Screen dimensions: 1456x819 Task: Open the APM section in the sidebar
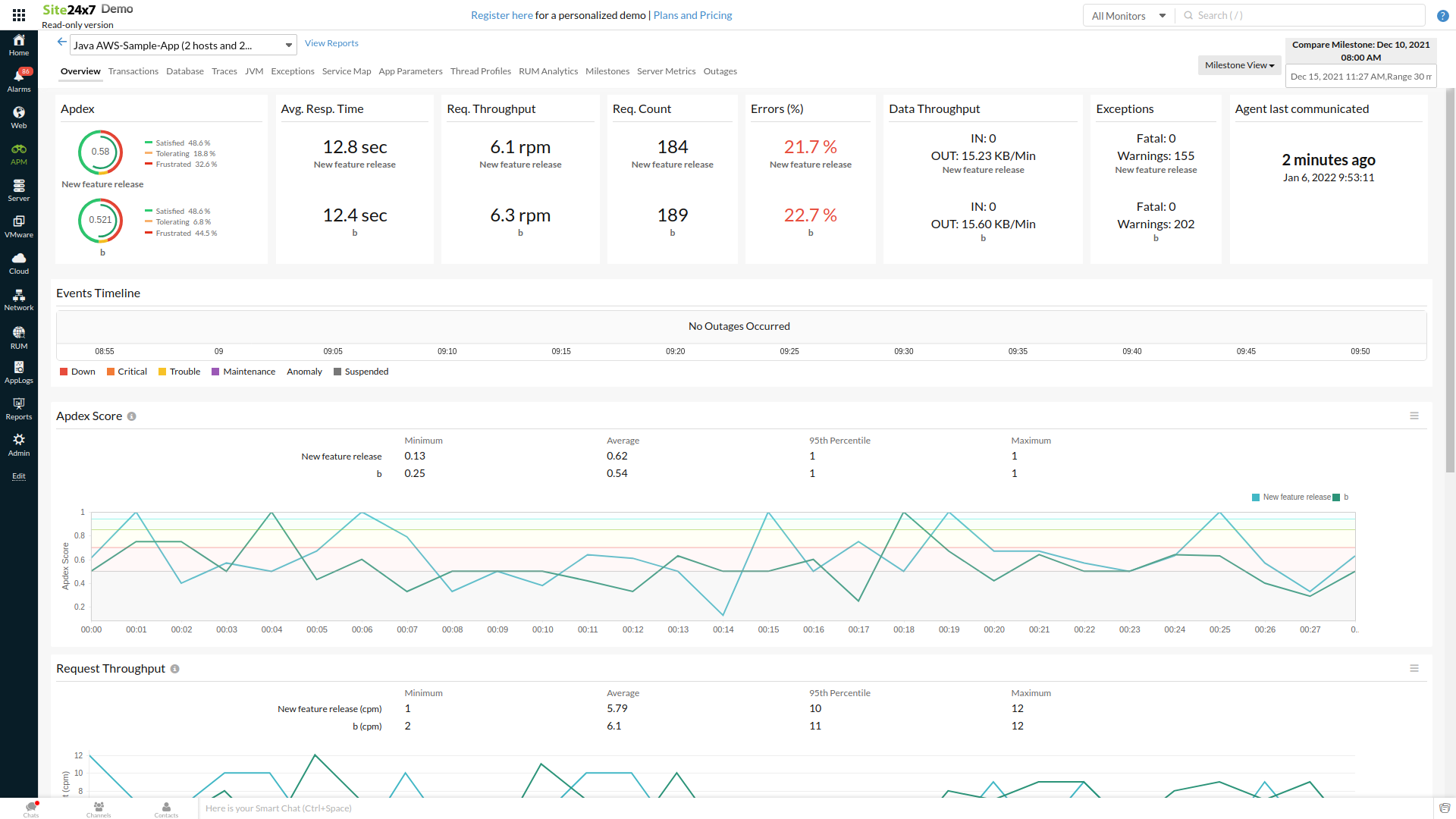(18, 154)
